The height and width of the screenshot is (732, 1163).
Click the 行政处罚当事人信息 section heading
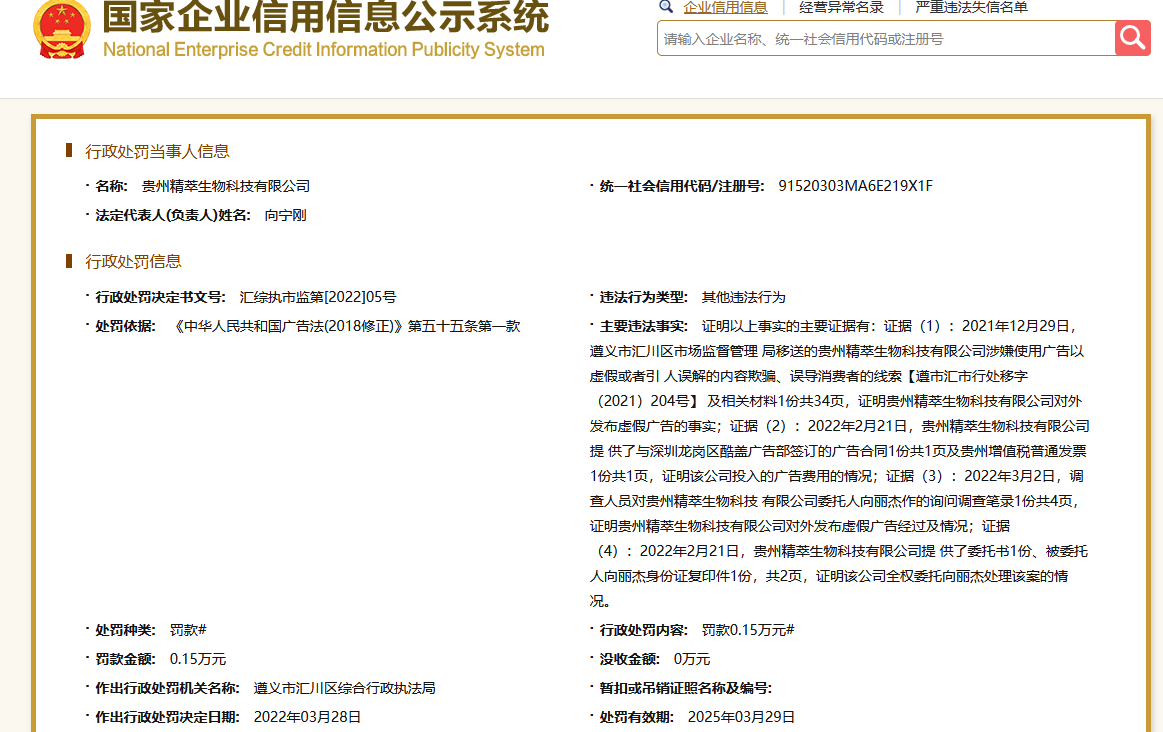(157, 151)
